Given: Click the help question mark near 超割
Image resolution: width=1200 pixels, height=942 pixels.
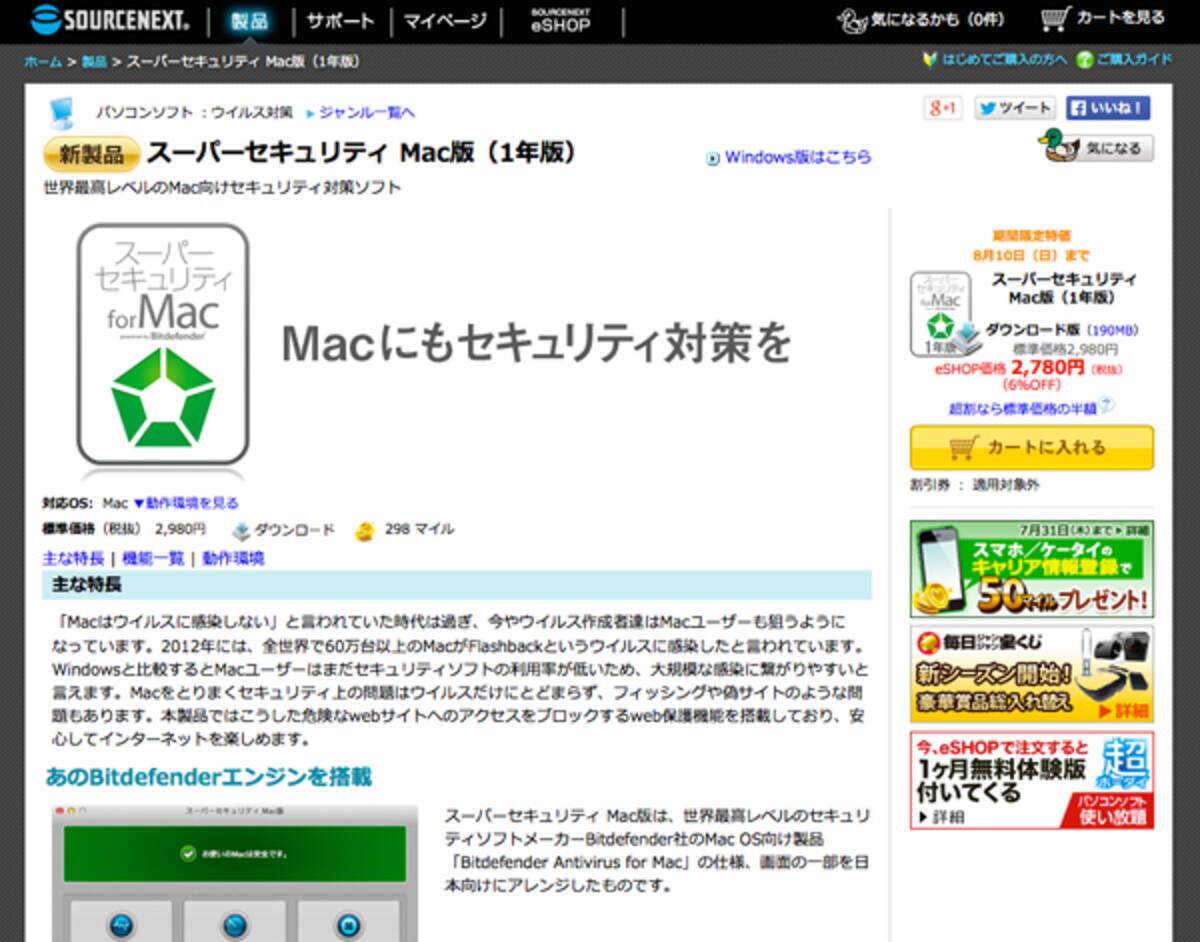Looking at the screenshot, I should 1107,406.
